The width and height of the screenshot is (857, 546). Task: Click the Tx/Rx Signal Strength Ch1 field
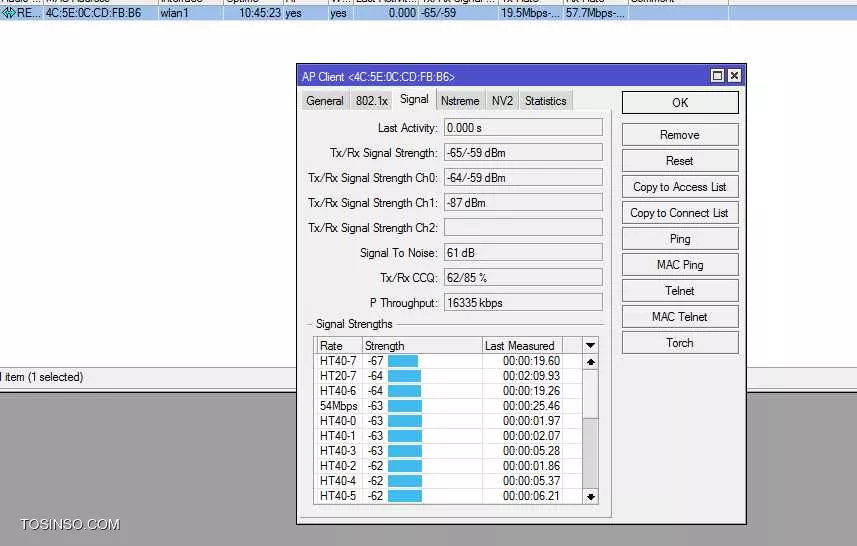click(x=523, y=202)
